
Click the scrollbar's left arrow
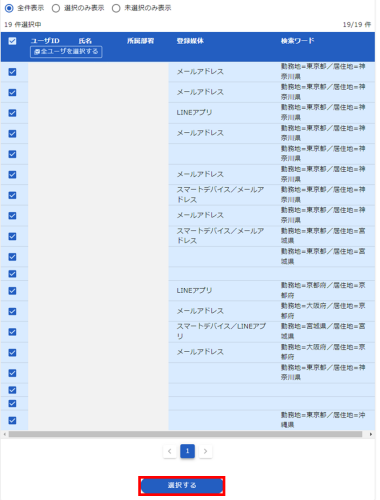pos(4,434)
